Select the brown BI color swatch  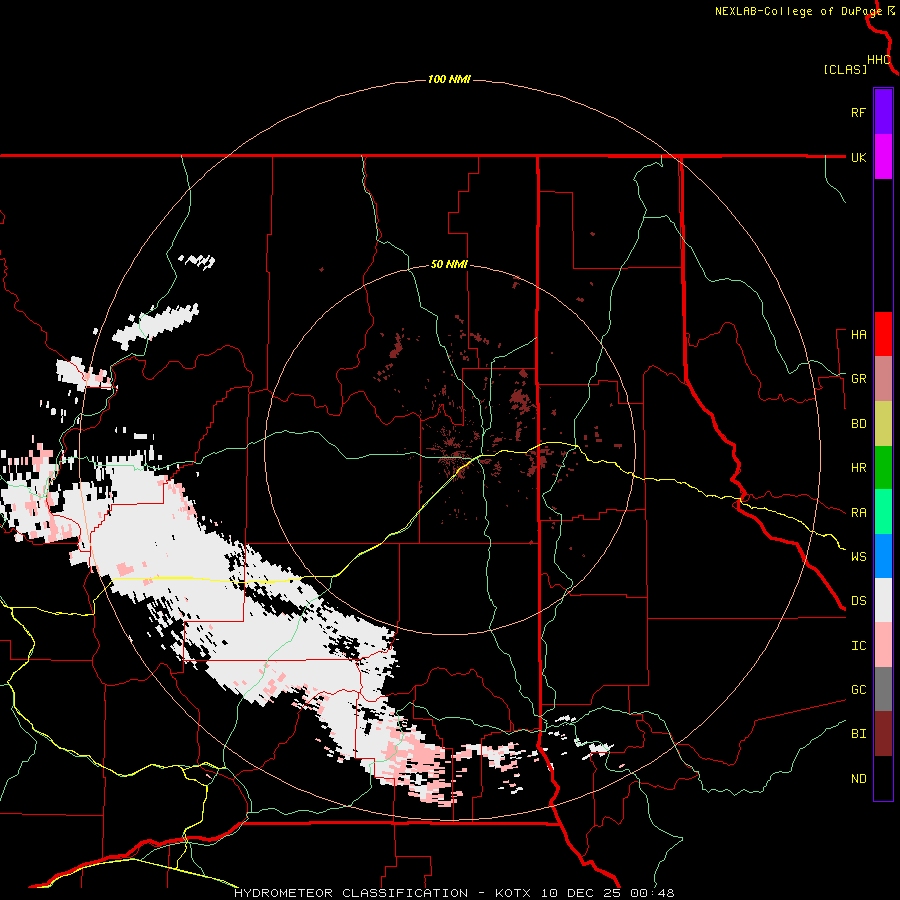coord(883,734)
